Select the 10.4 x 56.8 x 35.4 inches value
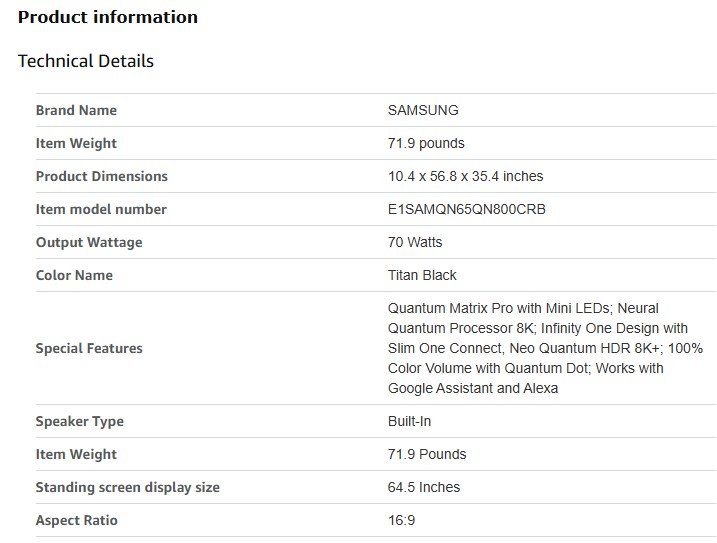This screenshot has height=543, width=717. [x=465, y=176]
